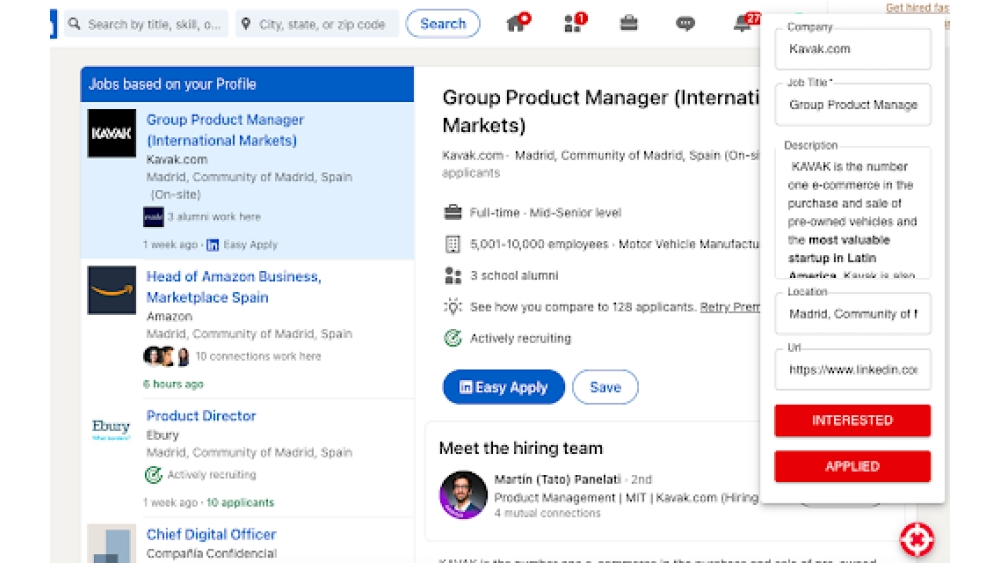
Task: Click the alumni school logo in Kavak listing
Action: pos(153,217)
